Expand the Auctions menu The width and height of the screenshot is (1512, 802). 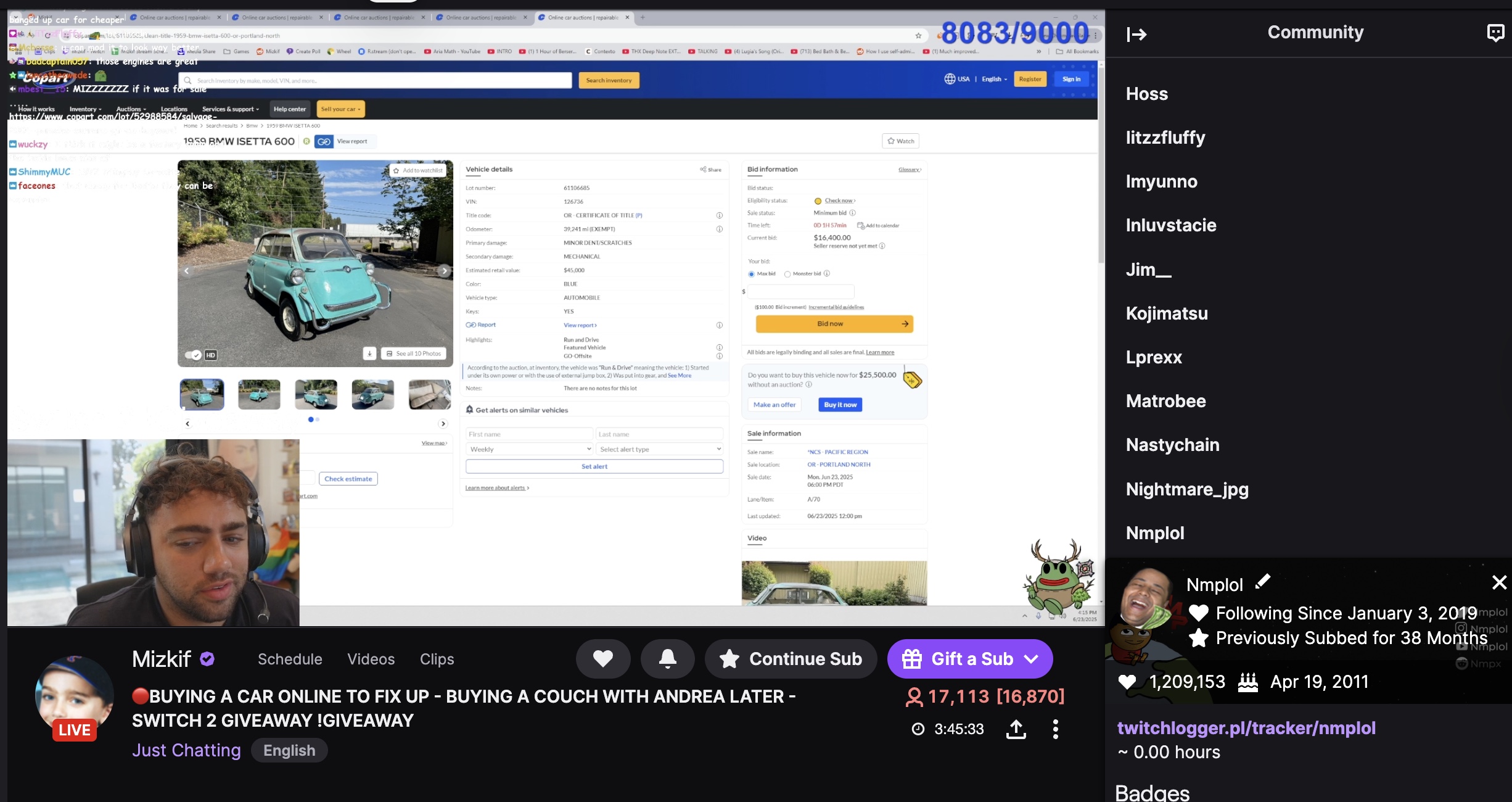[x=131, y=109]
